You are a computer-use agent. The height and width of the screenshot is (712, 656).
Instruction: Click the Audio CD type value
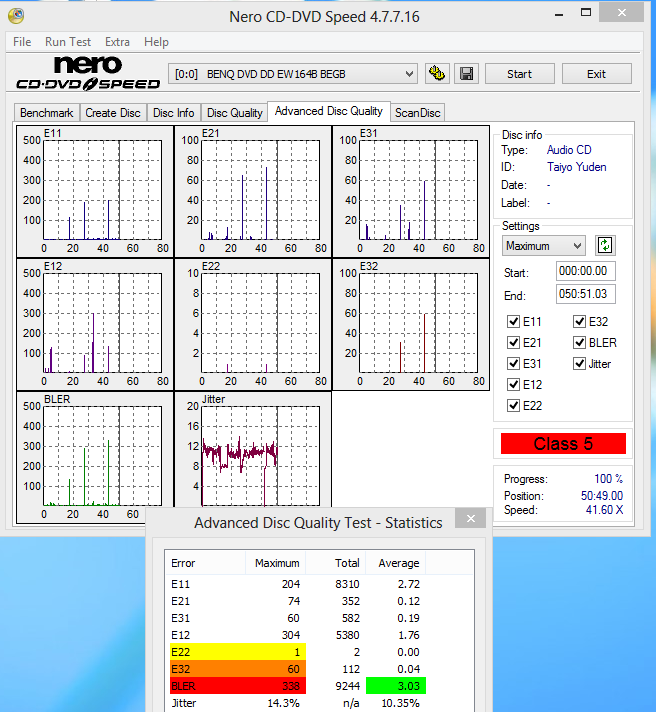coord(569,150)
